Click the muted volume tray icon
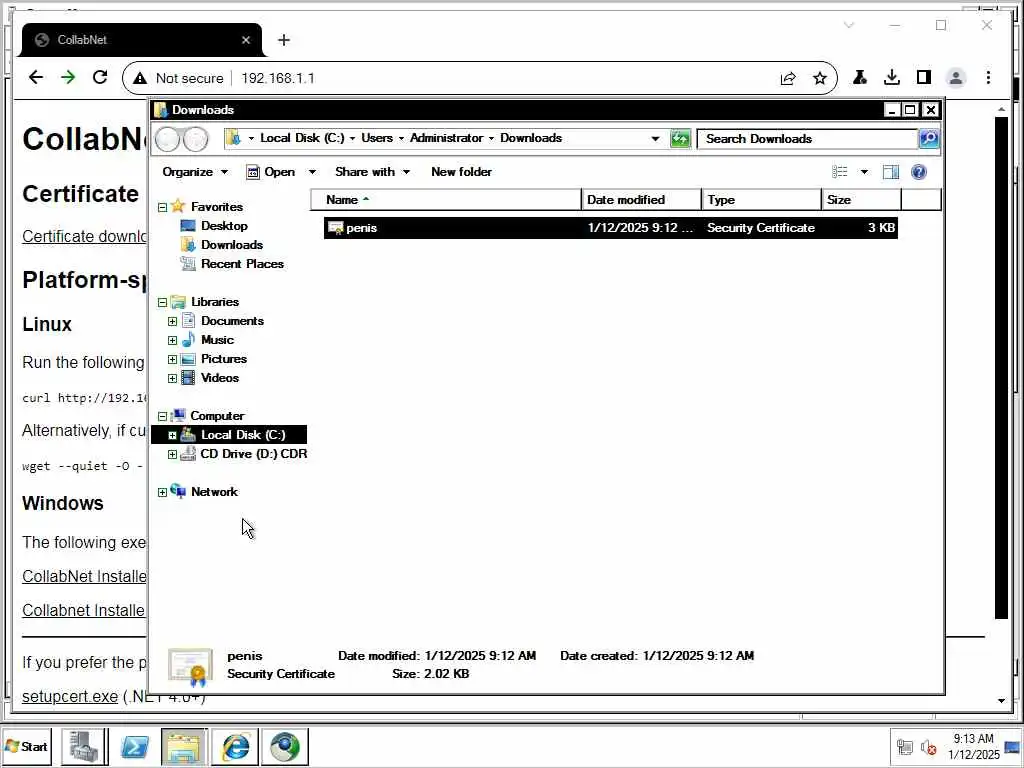This screenshot has width=1024, height=768. click(x=928, y=747)
